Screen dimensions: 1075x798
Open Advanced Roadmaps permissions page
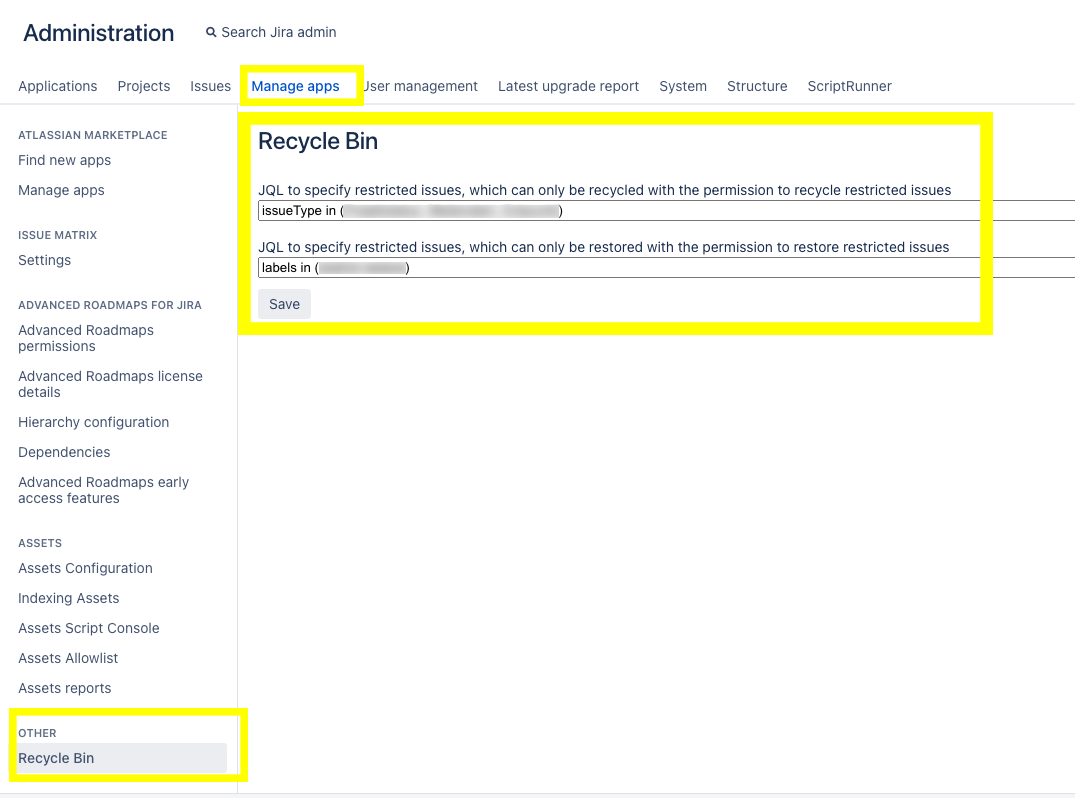(86, 338)
